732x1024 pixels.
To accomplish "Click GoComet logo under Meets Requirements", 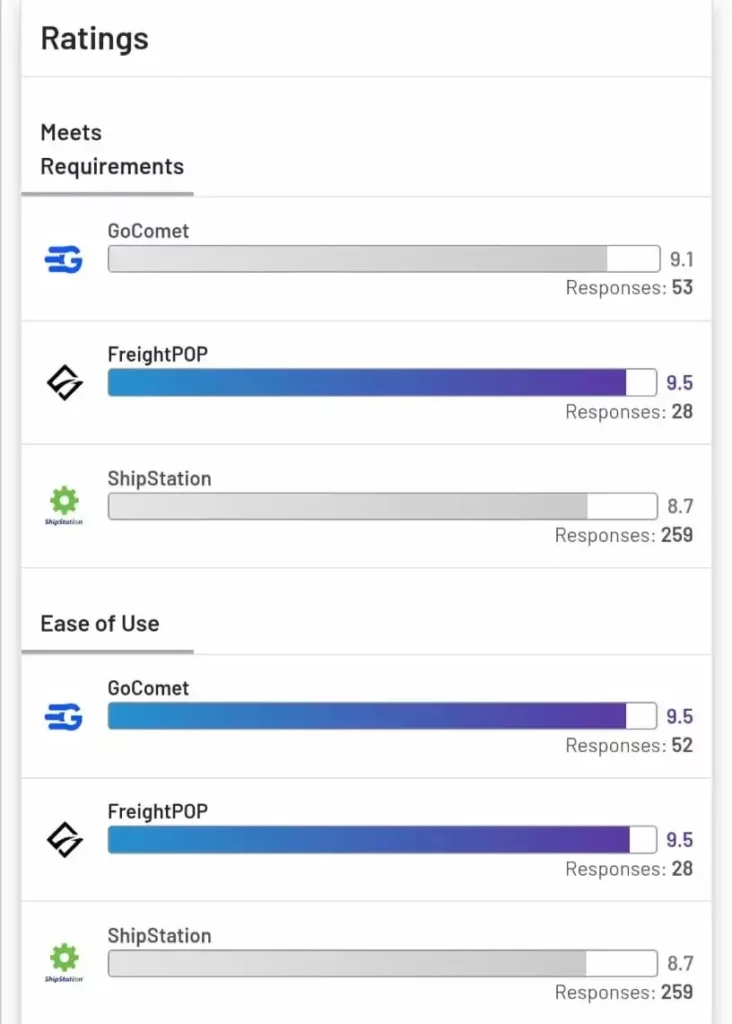I will (63, 259).
